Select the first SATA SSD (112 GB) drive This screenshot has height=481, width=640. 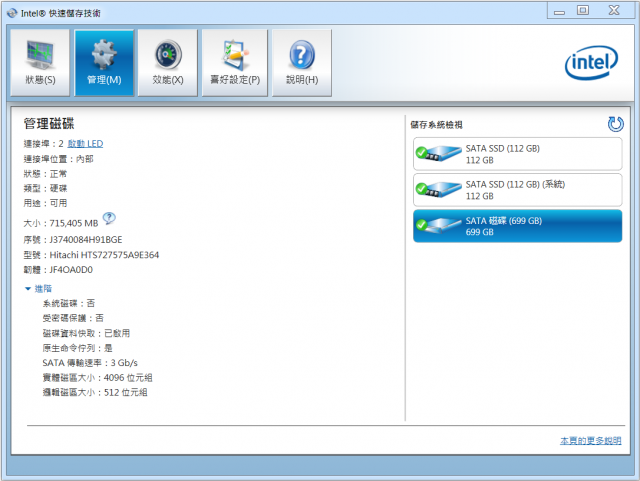518,154
